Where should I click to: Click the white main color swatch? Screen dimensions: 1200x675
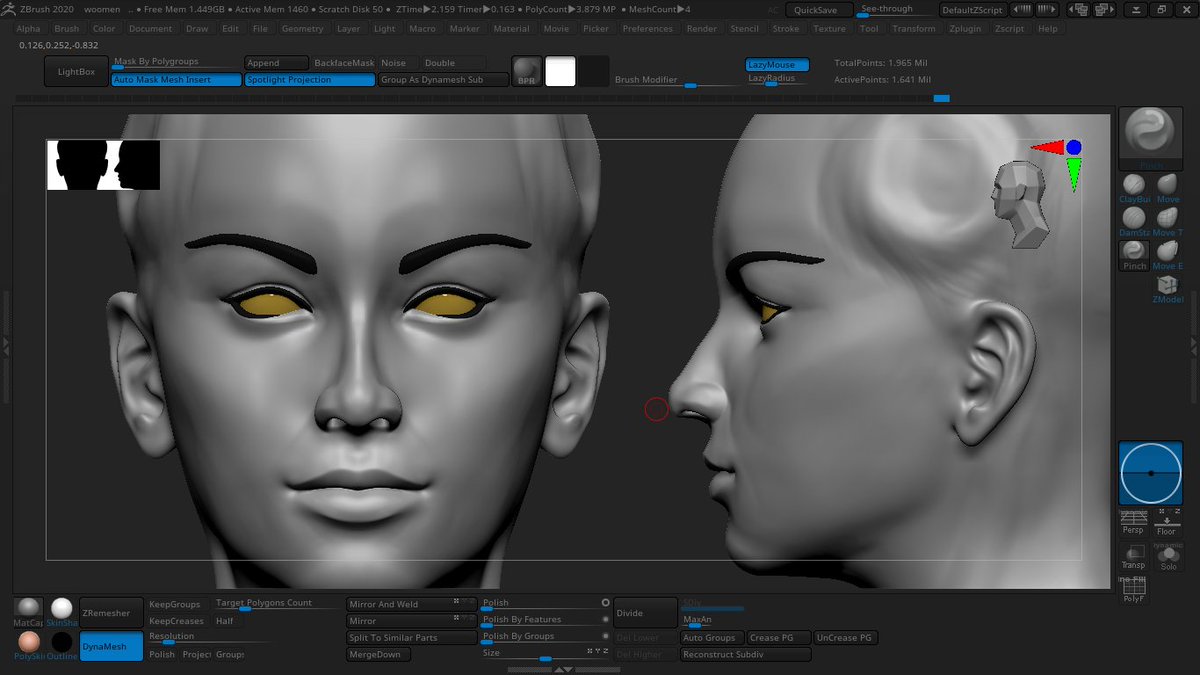tap(560, 71)
